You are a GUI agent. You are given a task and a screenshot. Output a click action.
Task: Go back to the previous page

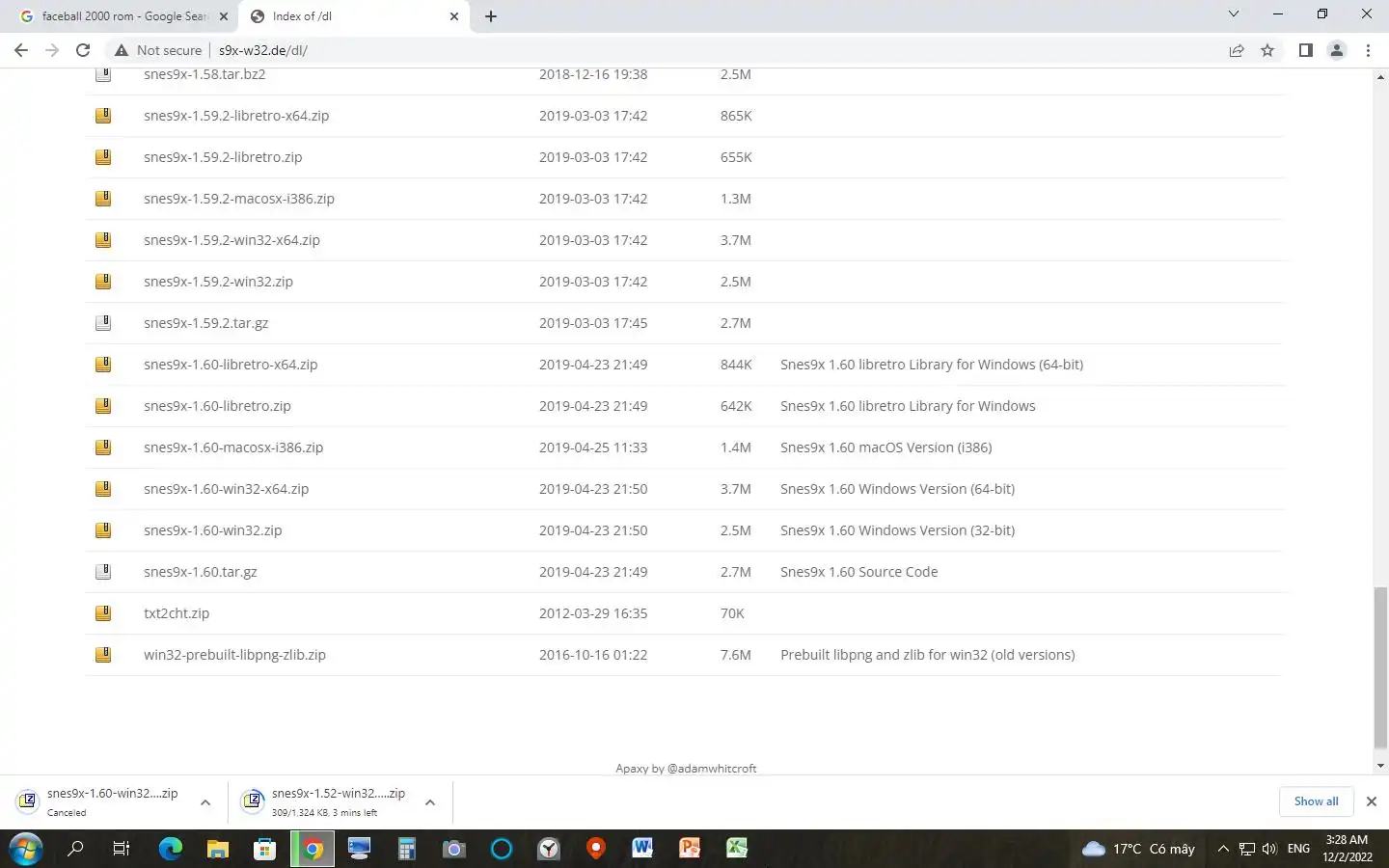[21, 50]
